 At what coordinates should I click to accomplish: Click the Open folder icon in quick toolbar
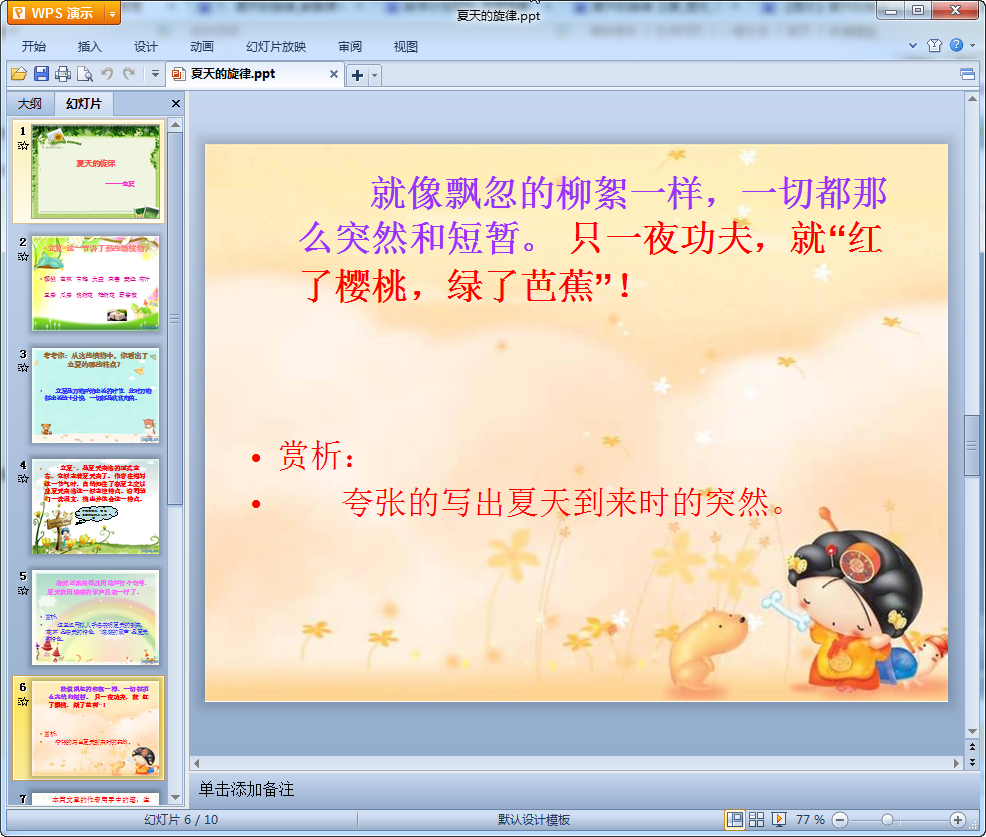coord(19,74)
